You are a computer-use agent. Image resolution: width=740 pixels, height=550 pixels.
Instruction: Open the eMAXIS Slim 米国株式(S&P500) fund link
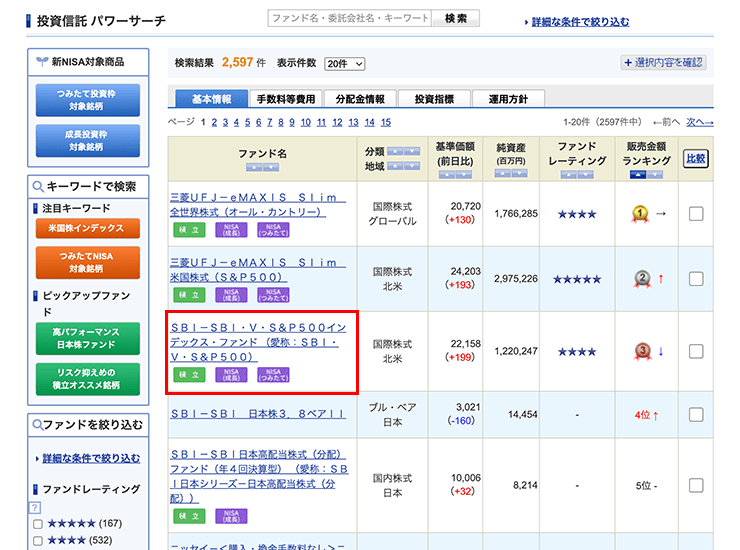pyautogui.click(x=256, y=268)
